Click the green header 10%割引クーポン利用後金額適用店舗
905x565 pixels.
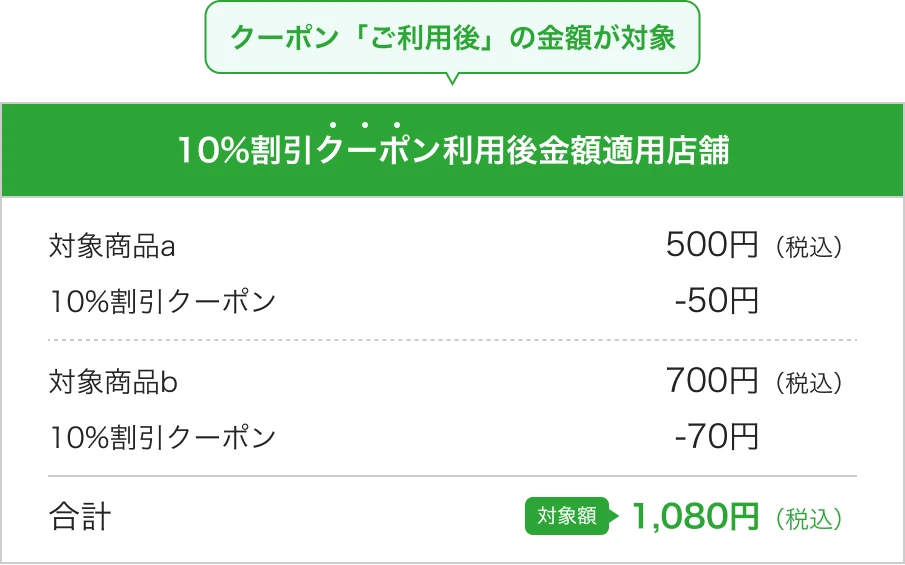(452, 151)
